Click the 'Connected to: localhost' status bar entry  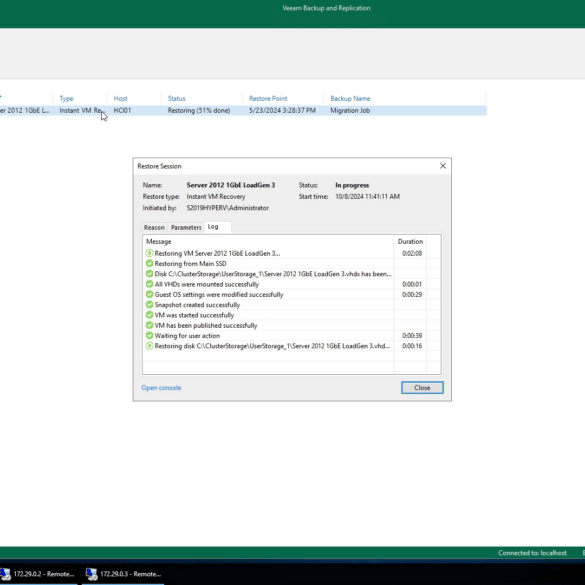pyautogui.click(x=532, y=553)
